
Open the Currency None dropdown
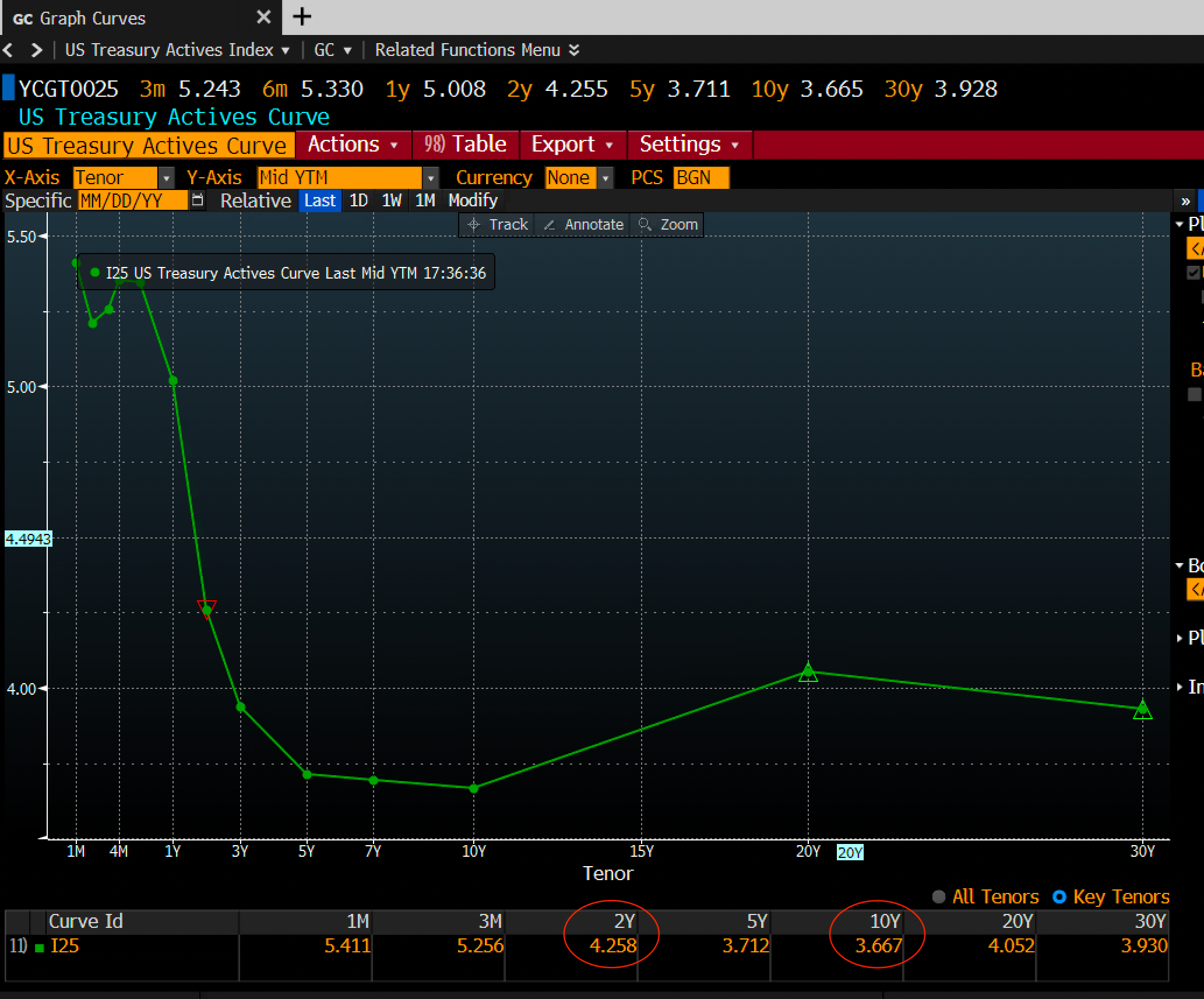[x=605, y=178]
